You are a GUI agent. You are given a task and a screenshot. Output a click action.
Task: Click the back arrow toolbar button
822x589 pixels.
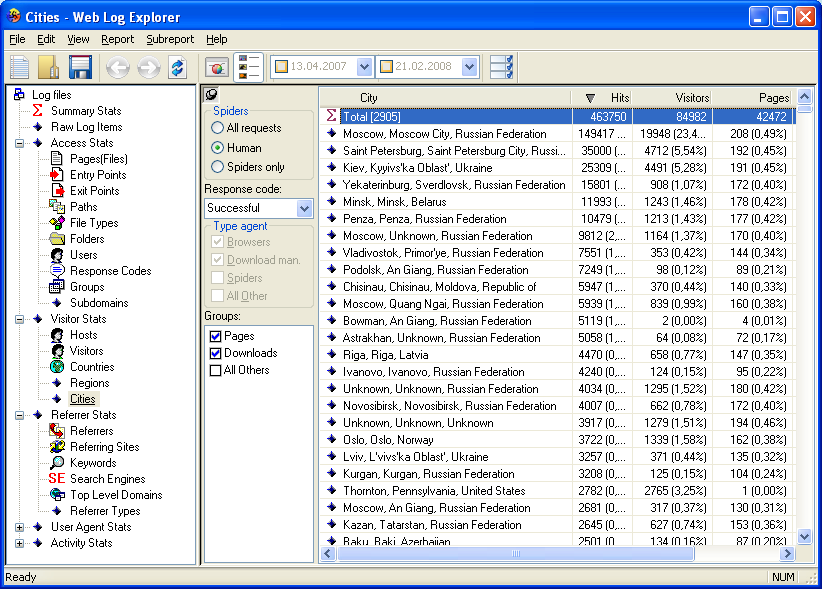[x=118, y=68]
